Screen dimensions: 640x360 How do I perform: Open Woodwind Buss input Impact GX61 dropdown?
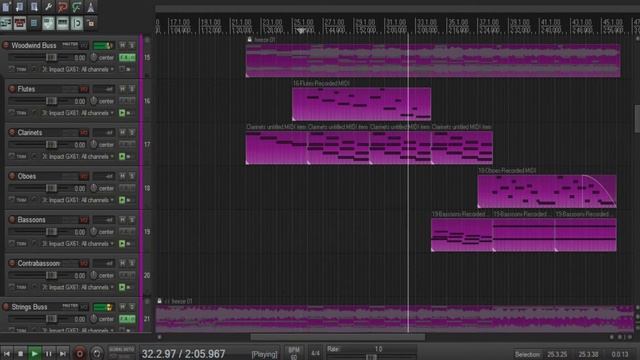coord(78,69)
